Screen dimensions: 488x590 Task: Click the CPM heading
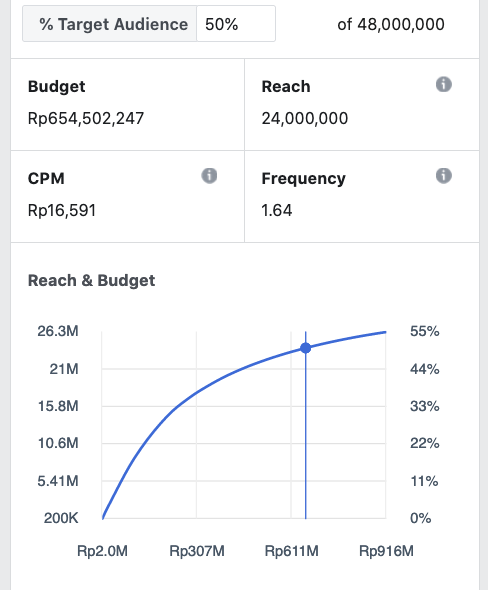tap(46, 178)
